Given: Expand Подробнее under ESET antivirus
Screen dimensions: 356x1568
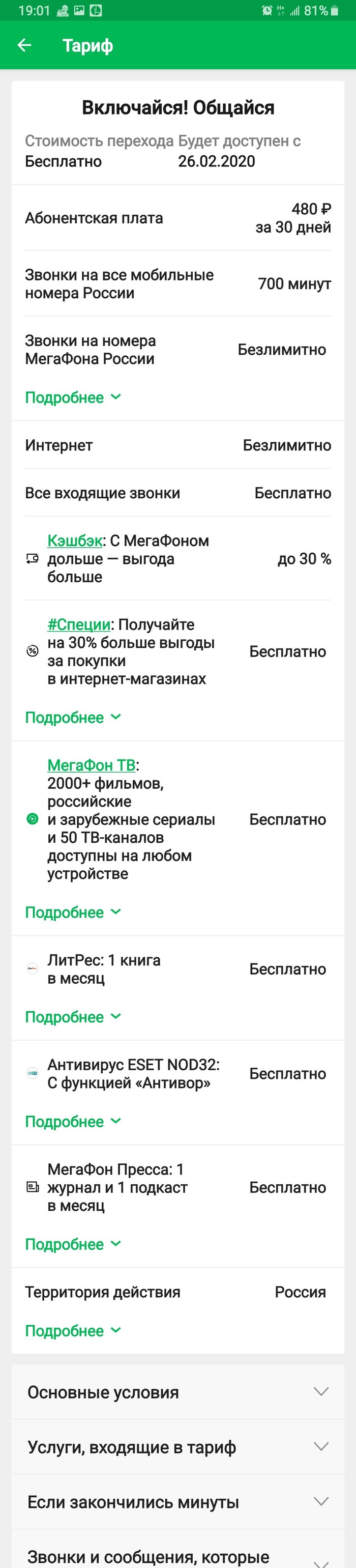Looking at the screenshot, I should pos(73,1122).
